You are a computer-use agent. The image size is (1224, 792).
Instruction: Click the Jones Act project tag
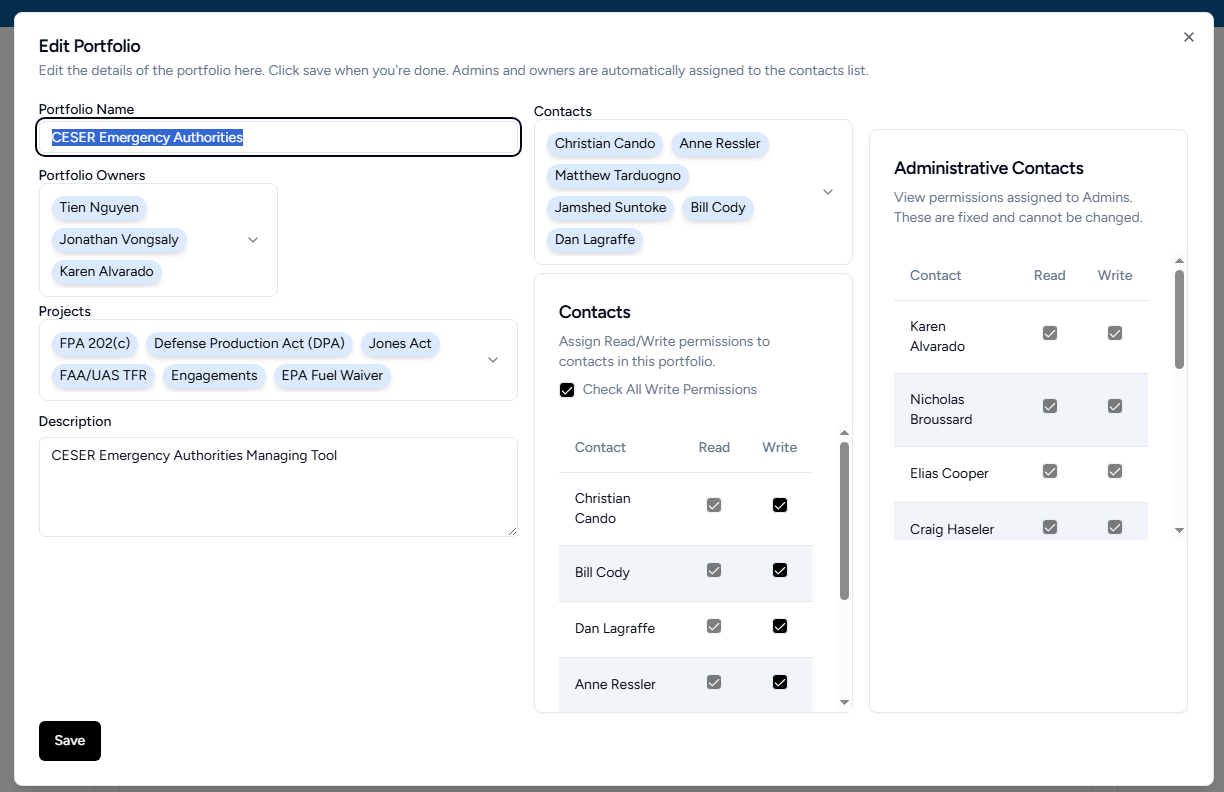coord(400,344)
